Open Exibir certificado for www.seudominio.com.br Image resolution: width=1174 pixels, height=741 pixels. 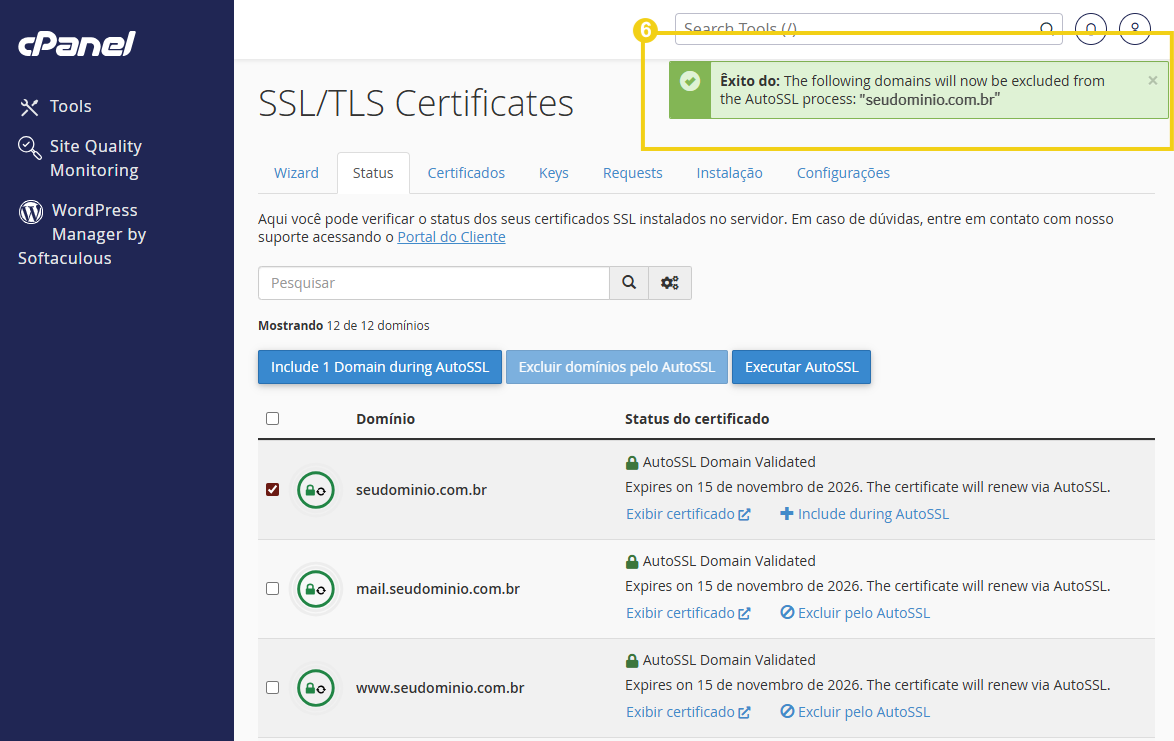688,712
